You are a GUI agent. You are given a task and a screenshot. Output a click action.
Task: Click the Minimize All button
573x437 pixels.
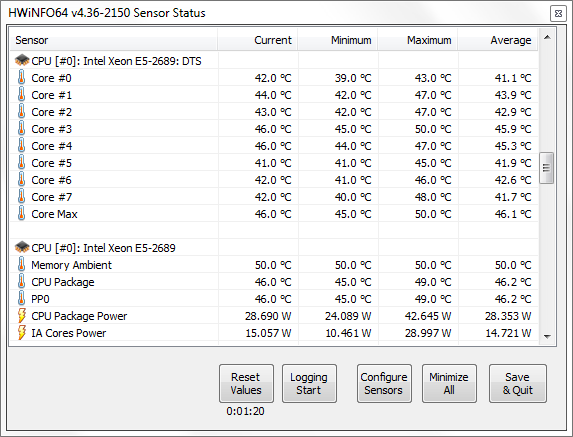tap(449, 383)
